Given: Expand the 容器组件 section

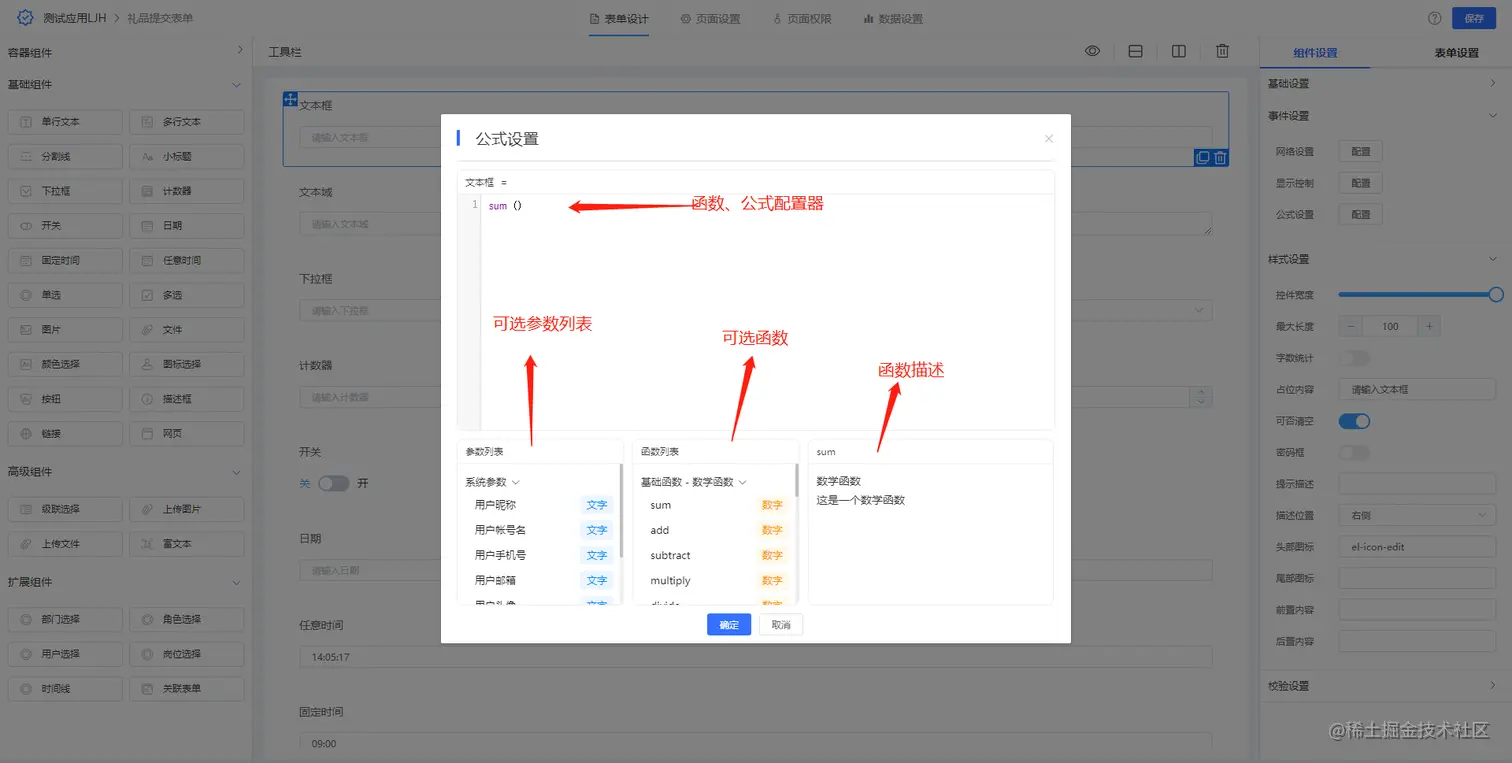Looking at the screenshot, I should [x=126, y=52].
